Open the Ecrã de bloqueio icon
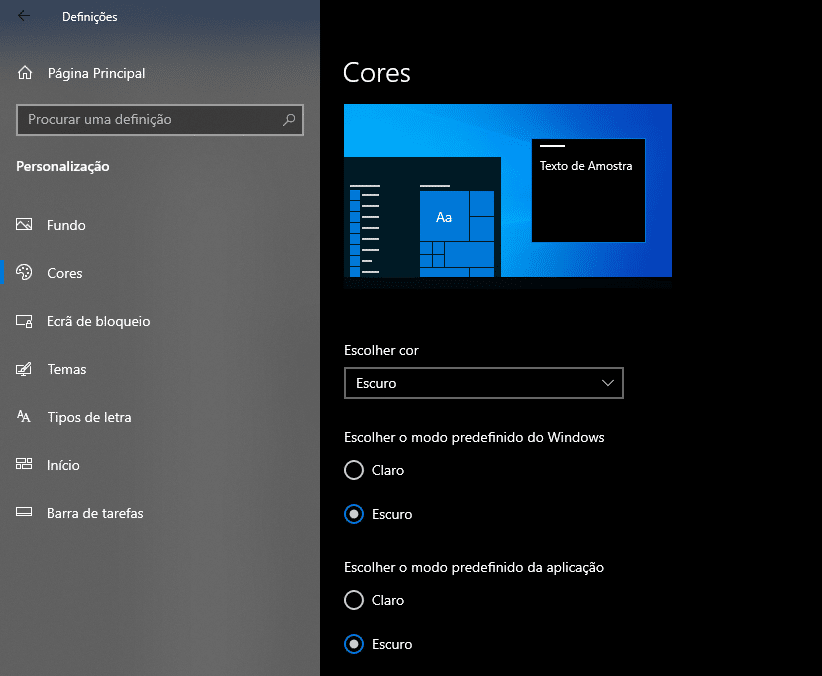 [24, 321]
